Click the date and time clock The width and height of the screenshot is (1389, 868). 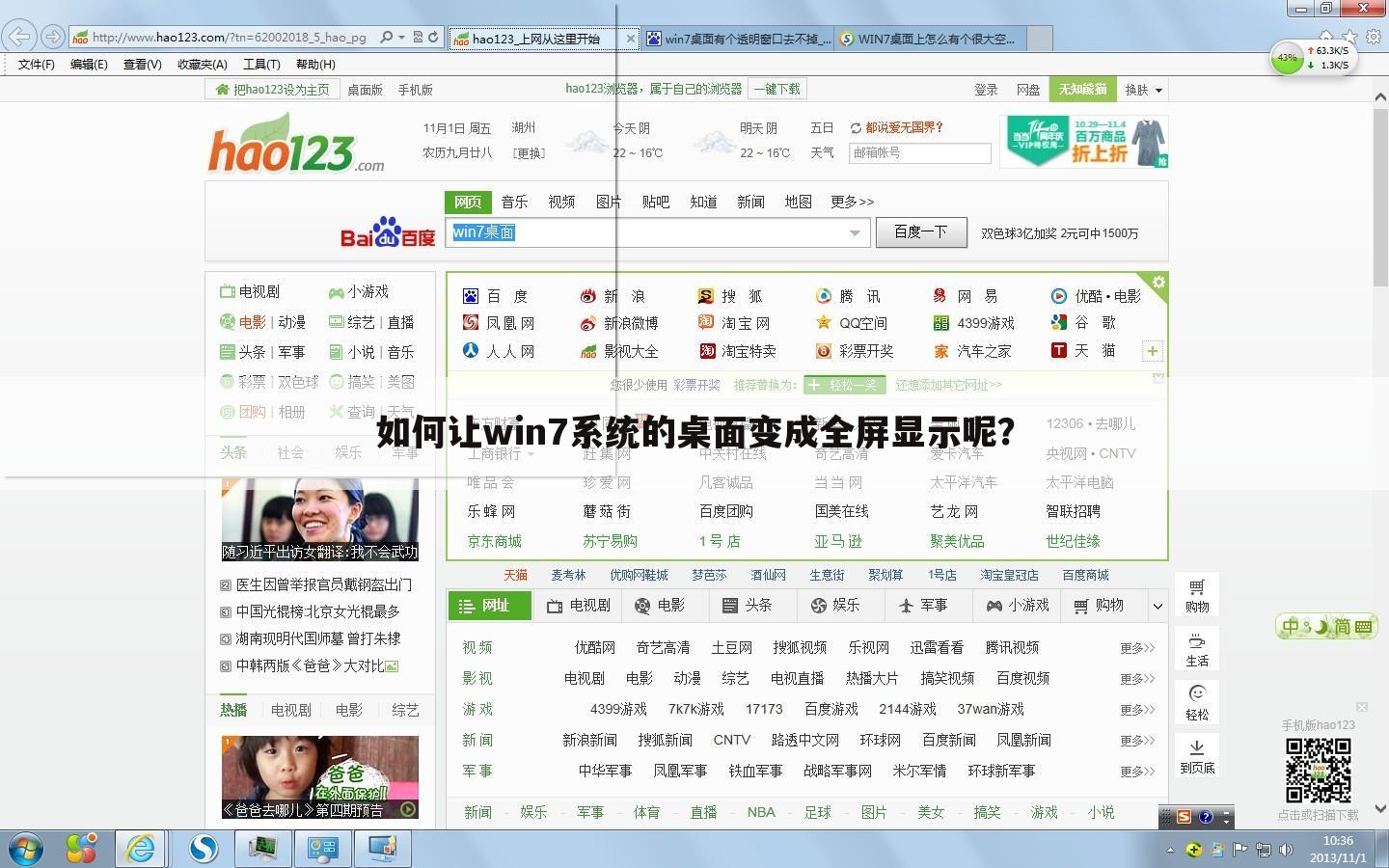1338,850
